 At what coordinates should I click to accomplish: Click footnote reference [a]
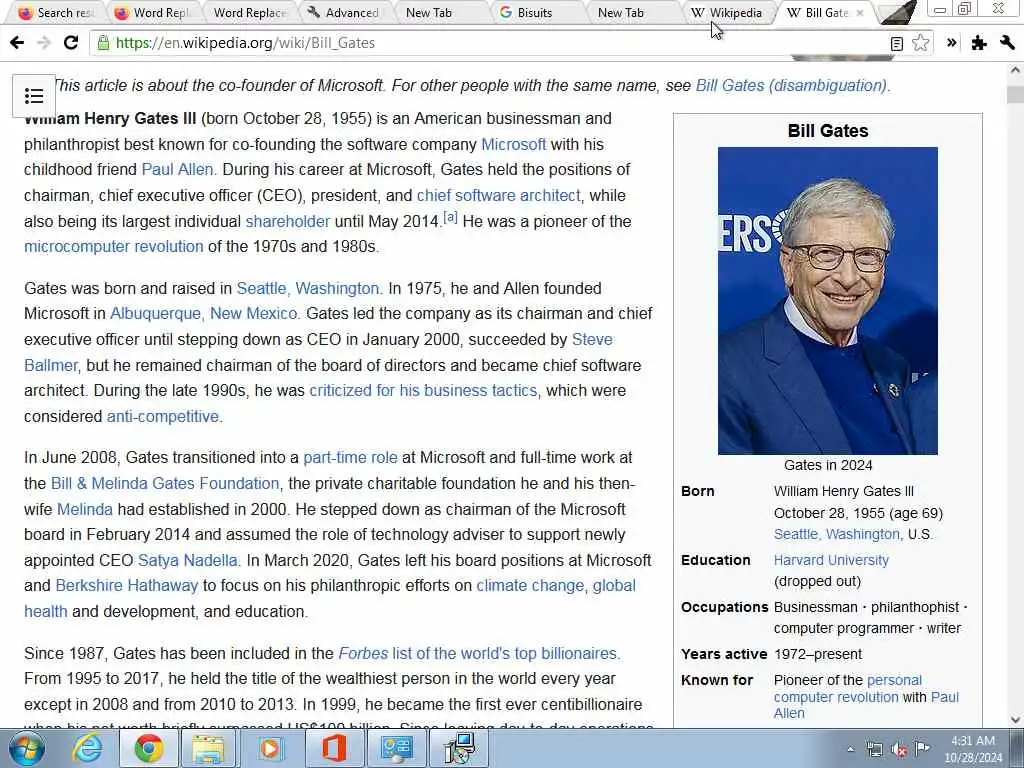[x=450, y=217]
